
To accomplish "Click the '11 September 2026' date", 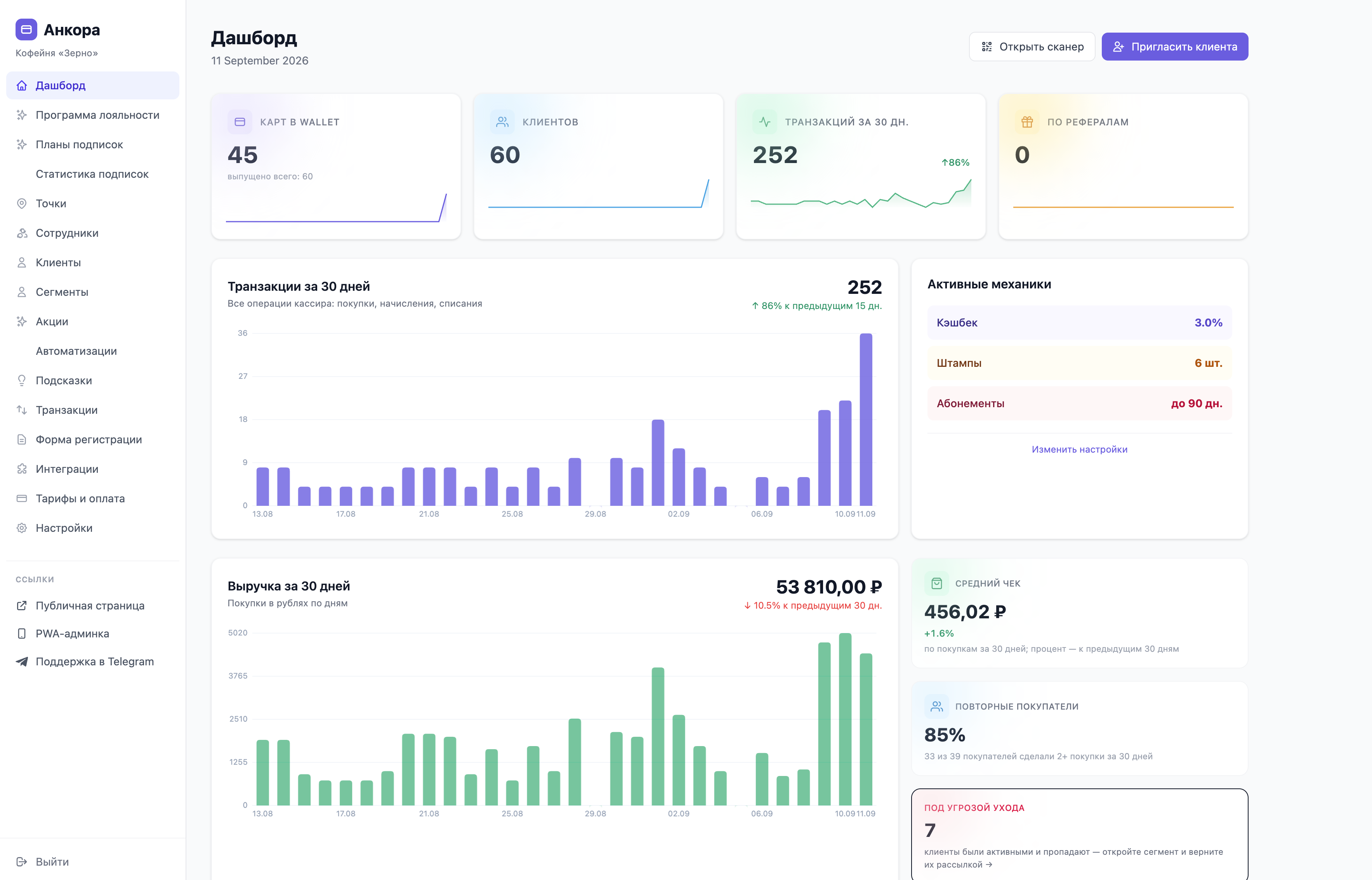I will [259, 61].
